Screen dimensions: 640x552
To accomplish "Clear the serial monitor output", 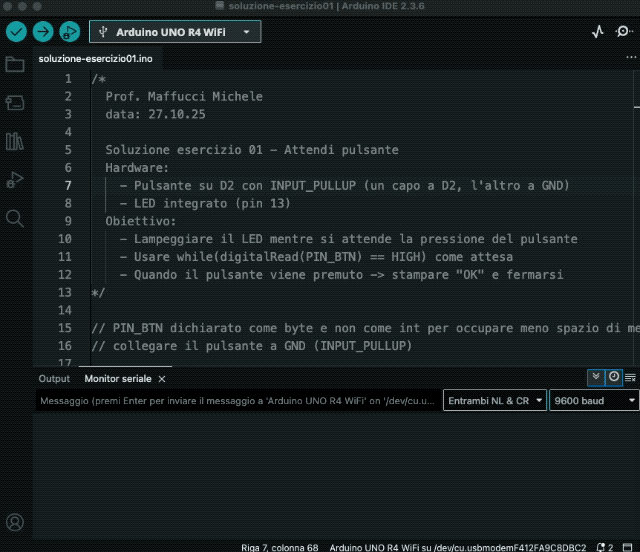I will click(x=630, y=377).
